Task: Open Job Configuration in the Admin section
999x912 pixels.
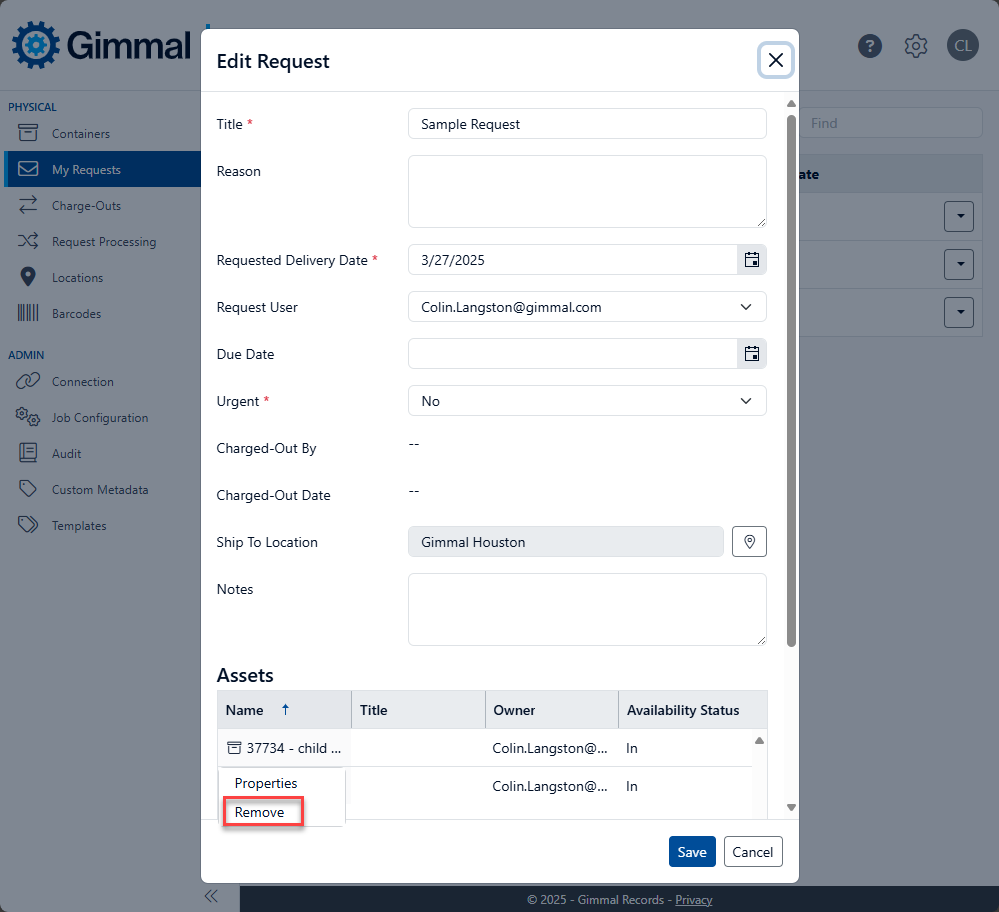Action: pyautogui.click(x=100, y=417)
